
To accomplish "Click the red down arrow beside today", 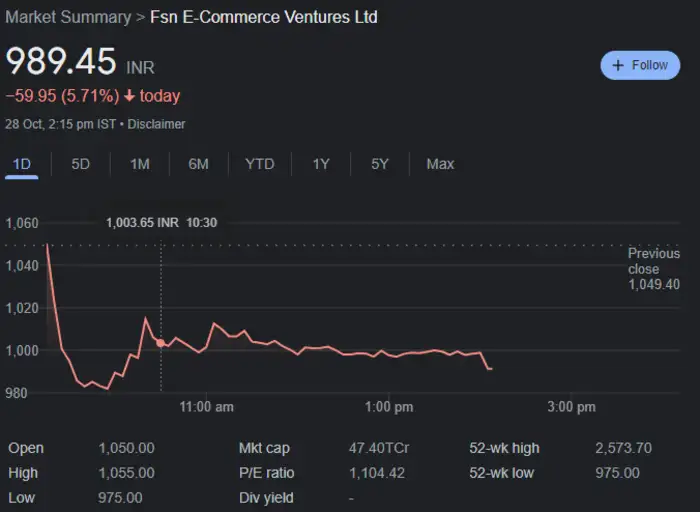I will click(x=130, y=96).
